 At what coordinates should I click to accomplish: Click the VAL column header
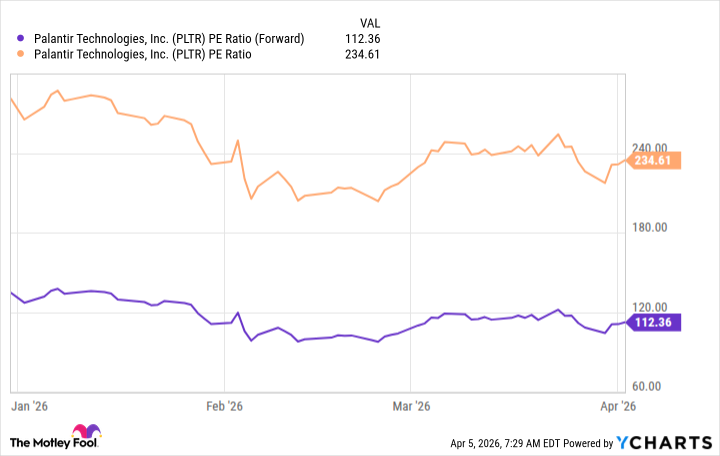[369, 22]
